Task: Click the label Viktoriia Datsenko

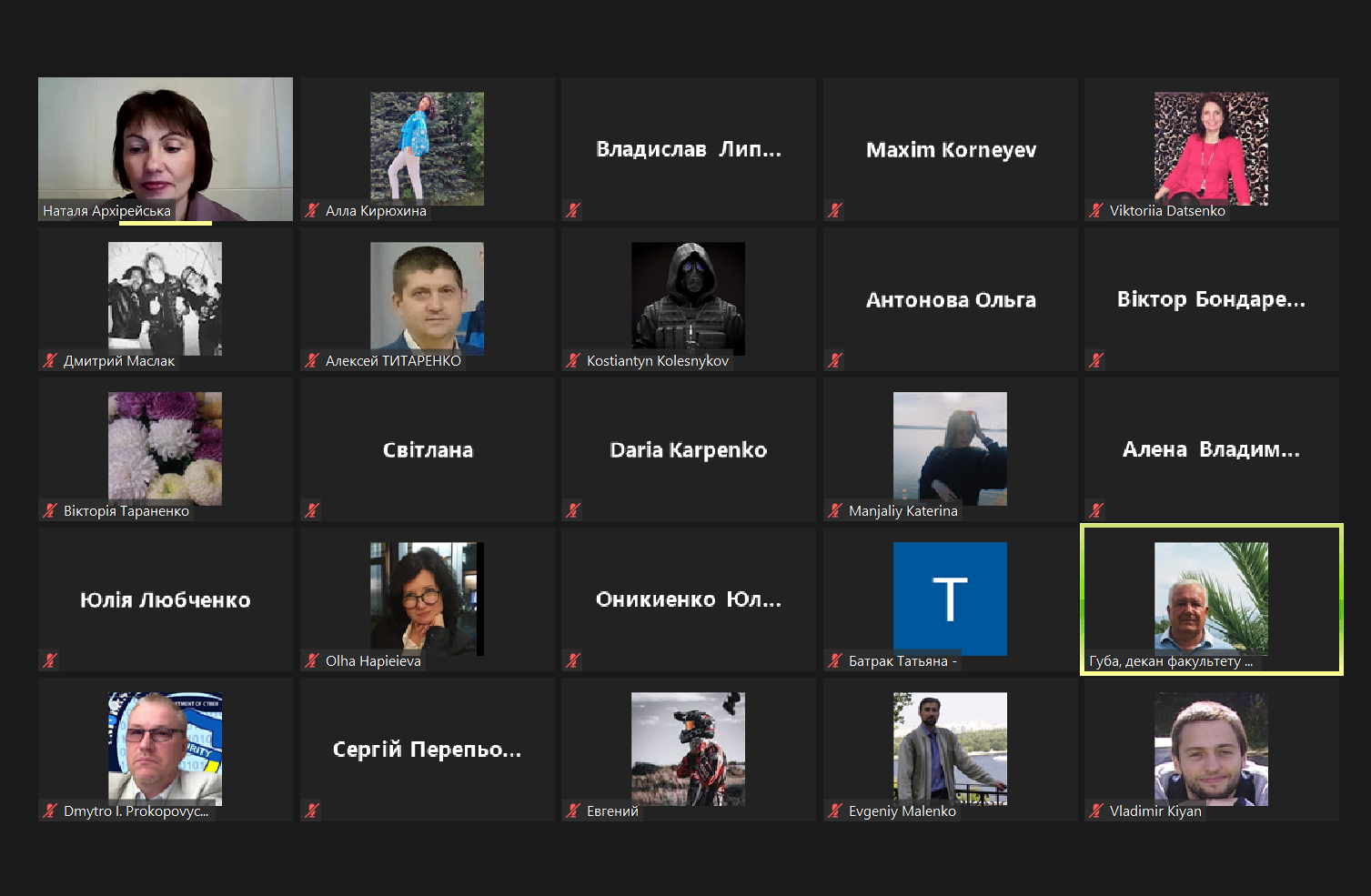Action: pos(1167,211)
